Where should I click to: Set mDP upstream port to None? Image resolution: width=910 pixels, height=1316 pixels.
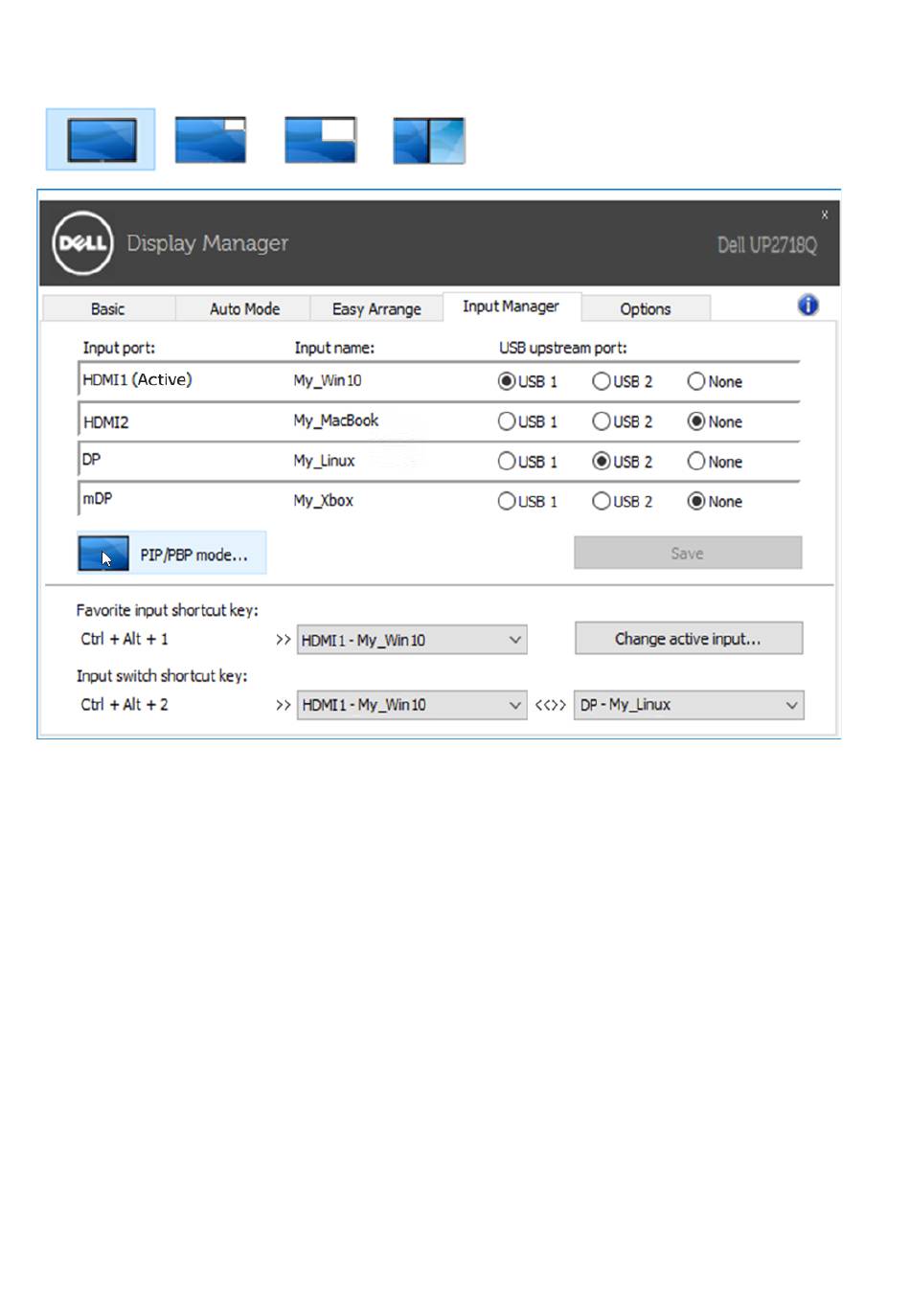696,501
